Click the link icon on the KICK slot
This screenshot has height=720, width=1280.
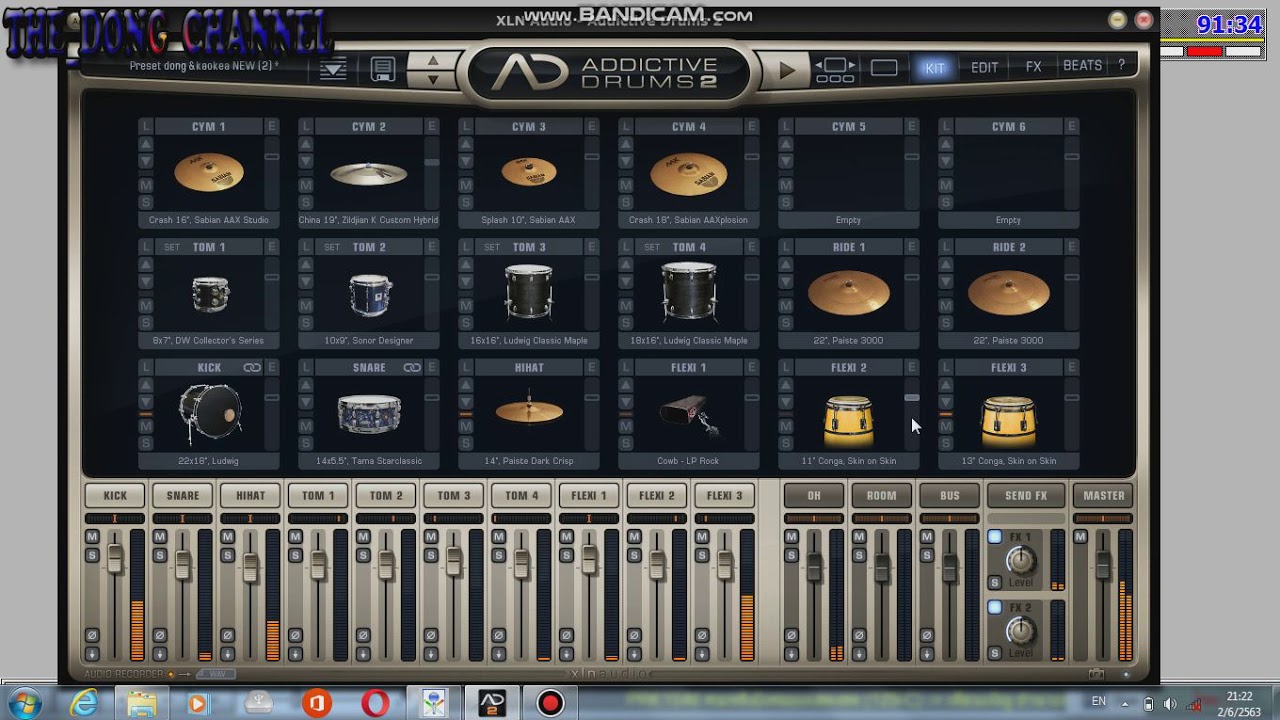tap(252, 368)
